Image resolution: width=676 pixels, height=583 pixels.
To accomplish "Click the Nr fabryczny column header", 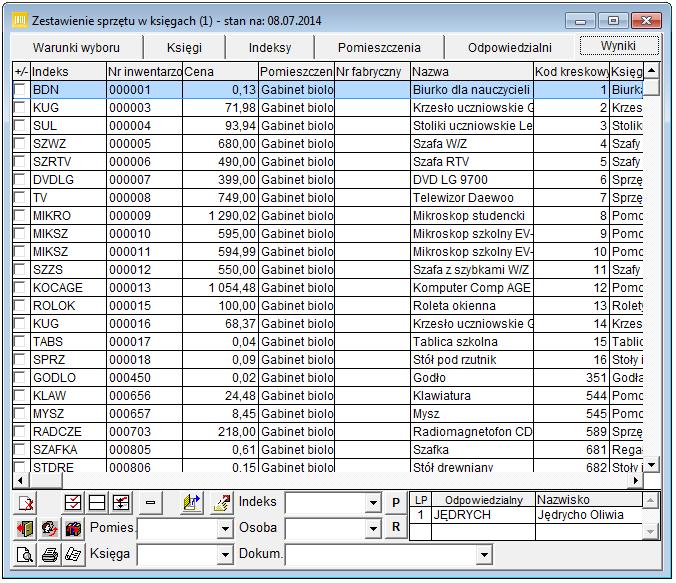I will 372,72.
